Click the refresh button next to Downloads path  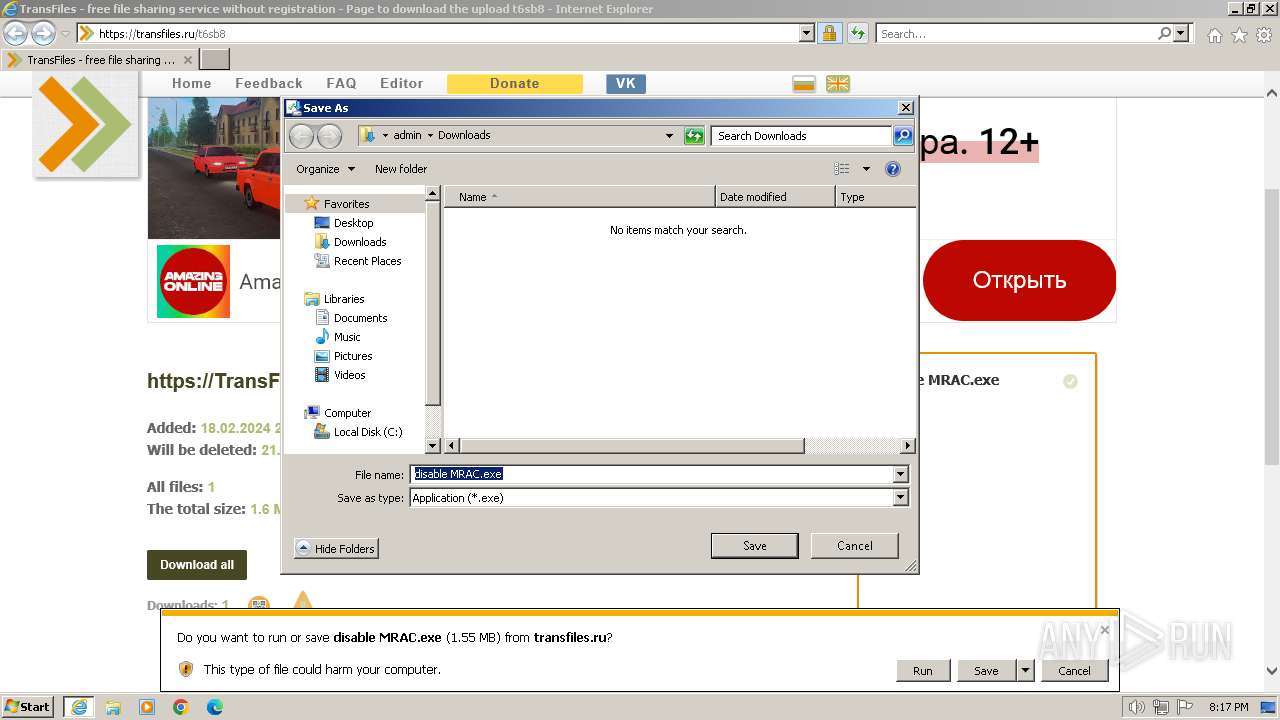(694, 136)
